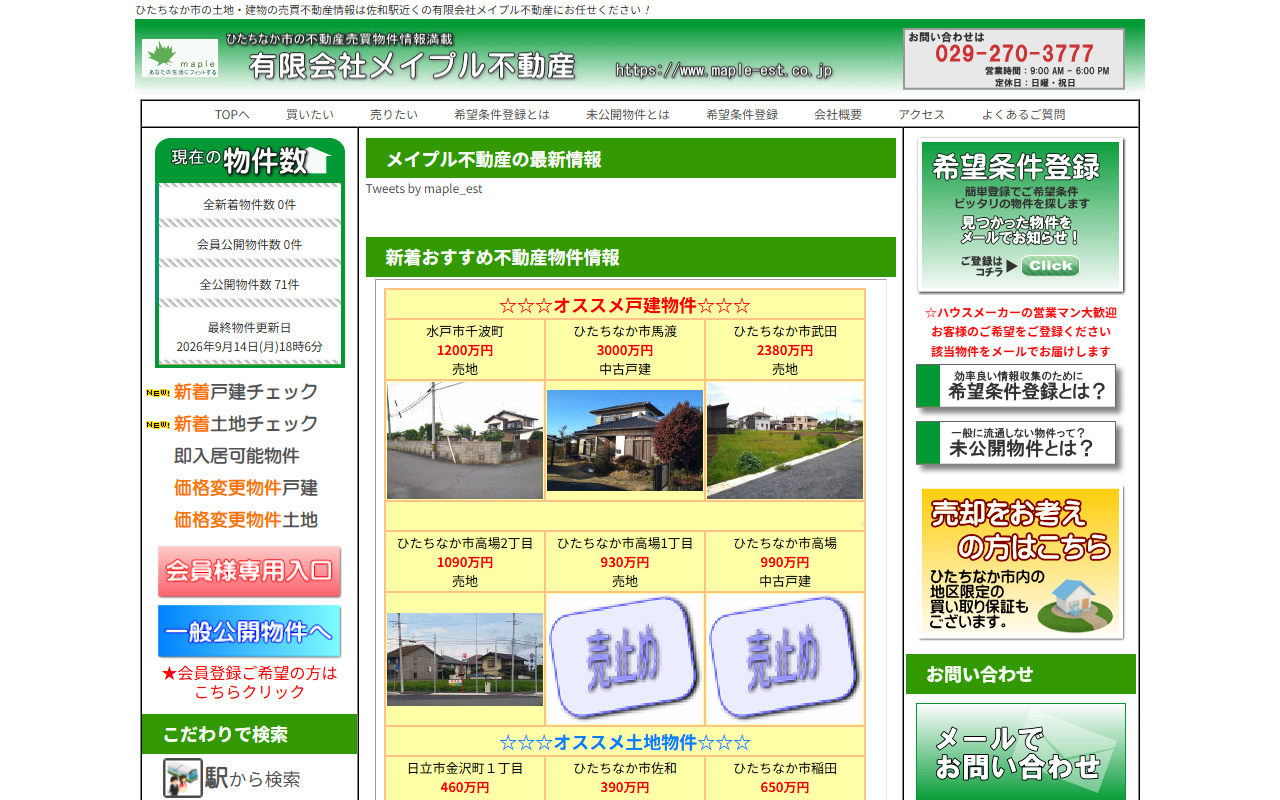This screenshot has width=1280, height=800.
Task: Open the station search icon
Action: tap(183, 778)
